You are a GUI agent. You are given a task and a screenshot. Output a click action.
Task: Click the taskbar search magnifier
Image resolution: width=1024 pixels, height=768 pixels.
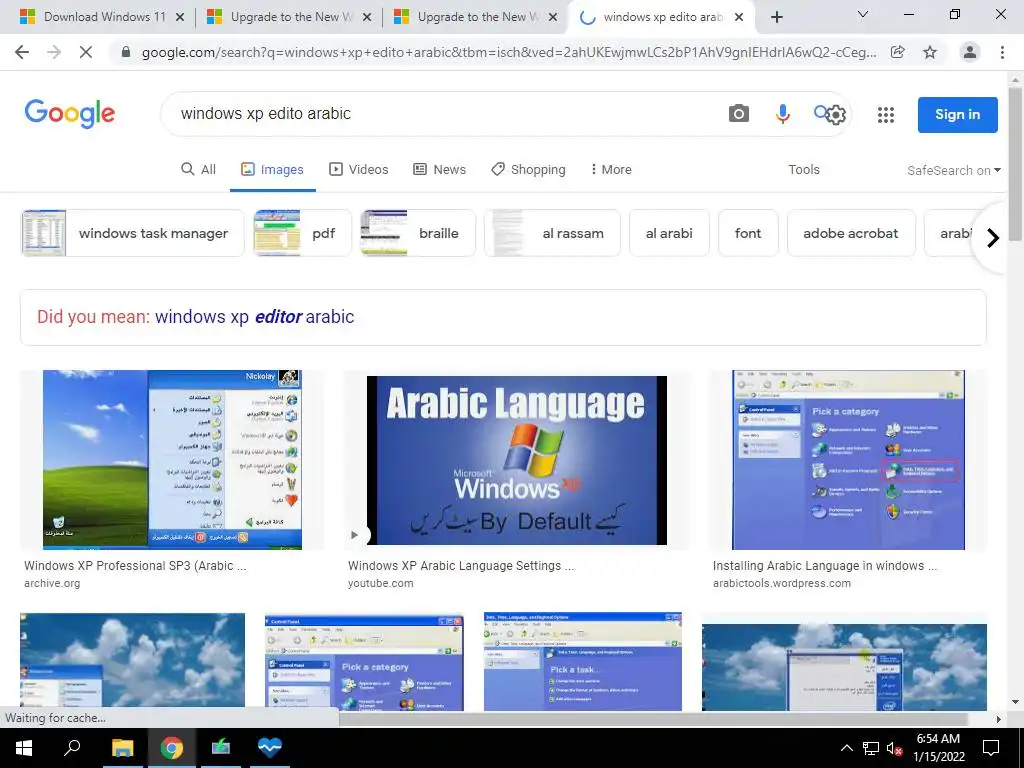tap(72, 747)
